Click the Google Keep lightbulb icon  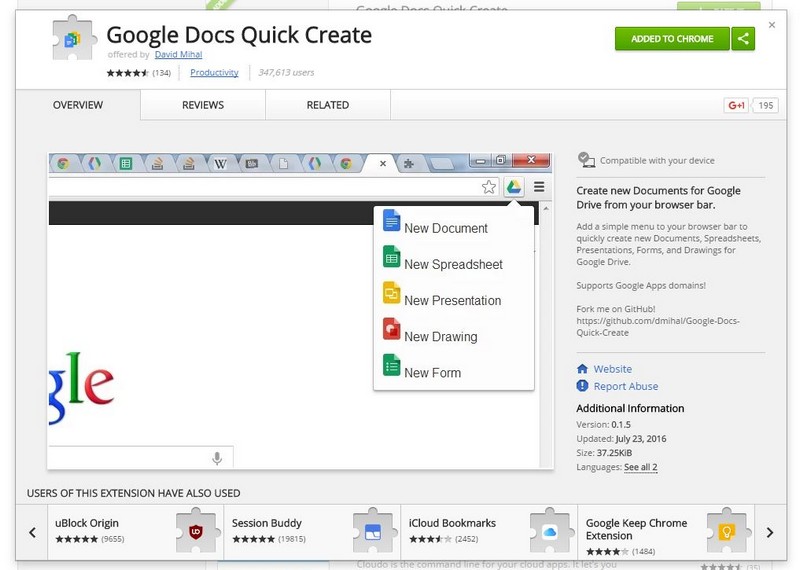pyautogui.click(x=727, y=532)
